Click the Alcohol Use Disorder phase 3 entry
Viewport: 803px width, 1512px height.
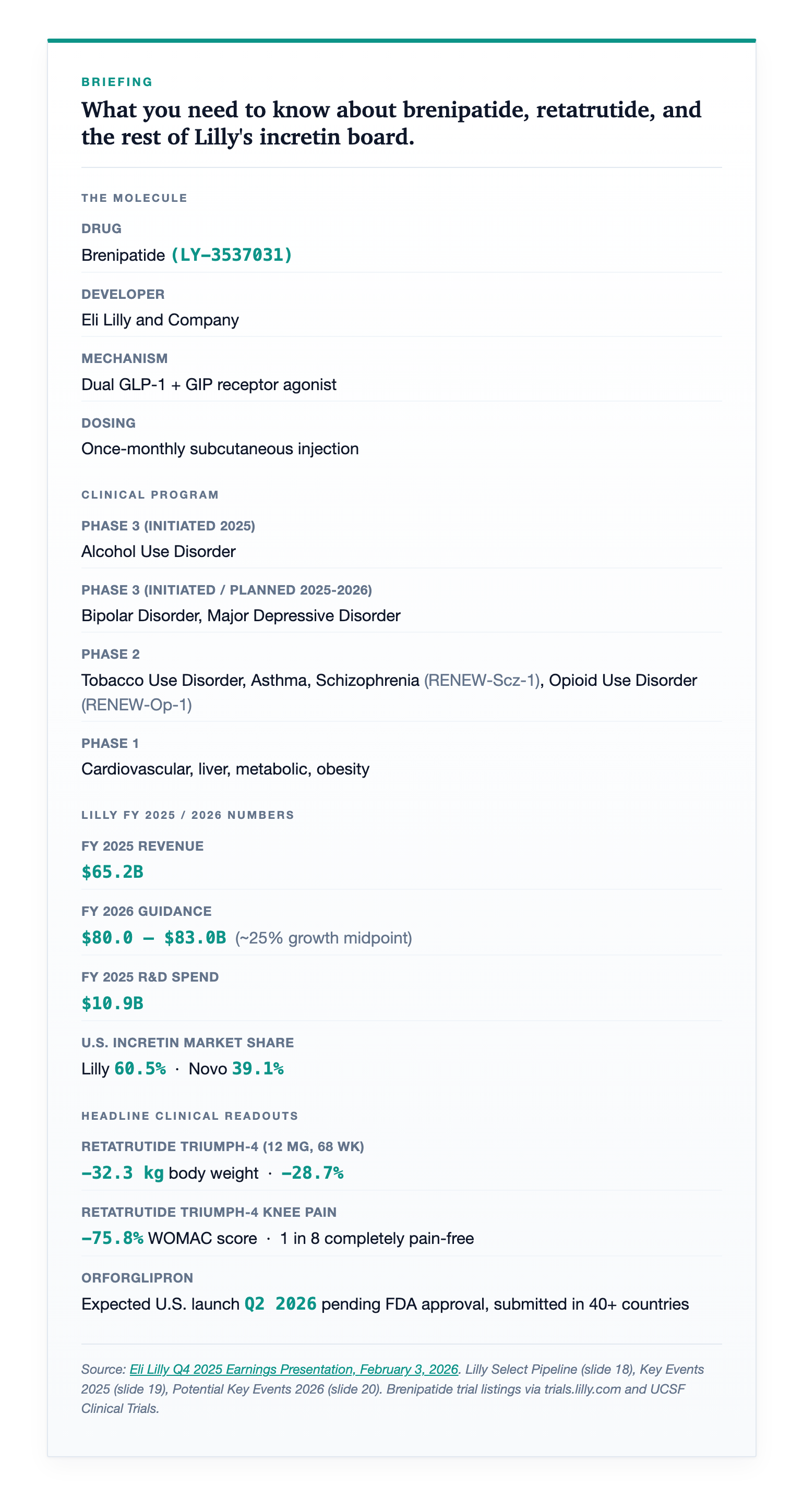[159, 551]
